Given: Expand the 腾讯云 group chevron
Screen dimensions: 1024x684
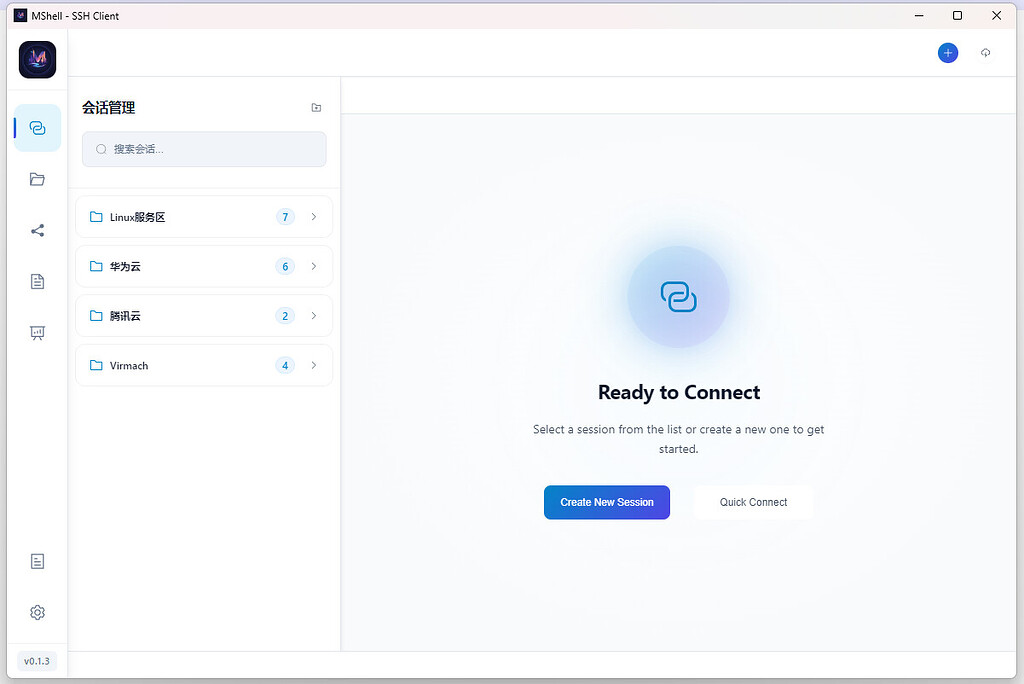Looking at the screenshot, I should pos(314,316).
